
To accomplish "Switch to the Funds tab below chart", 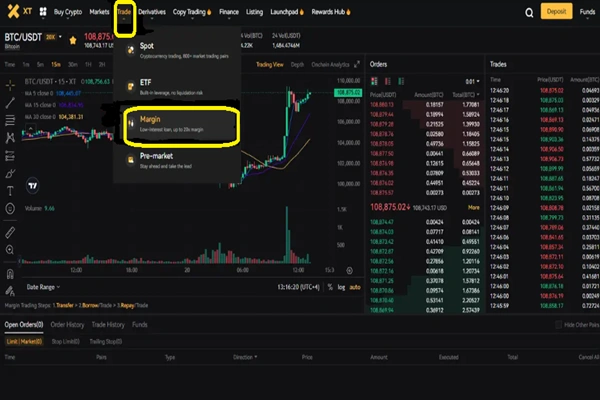I will click(140, 325).
